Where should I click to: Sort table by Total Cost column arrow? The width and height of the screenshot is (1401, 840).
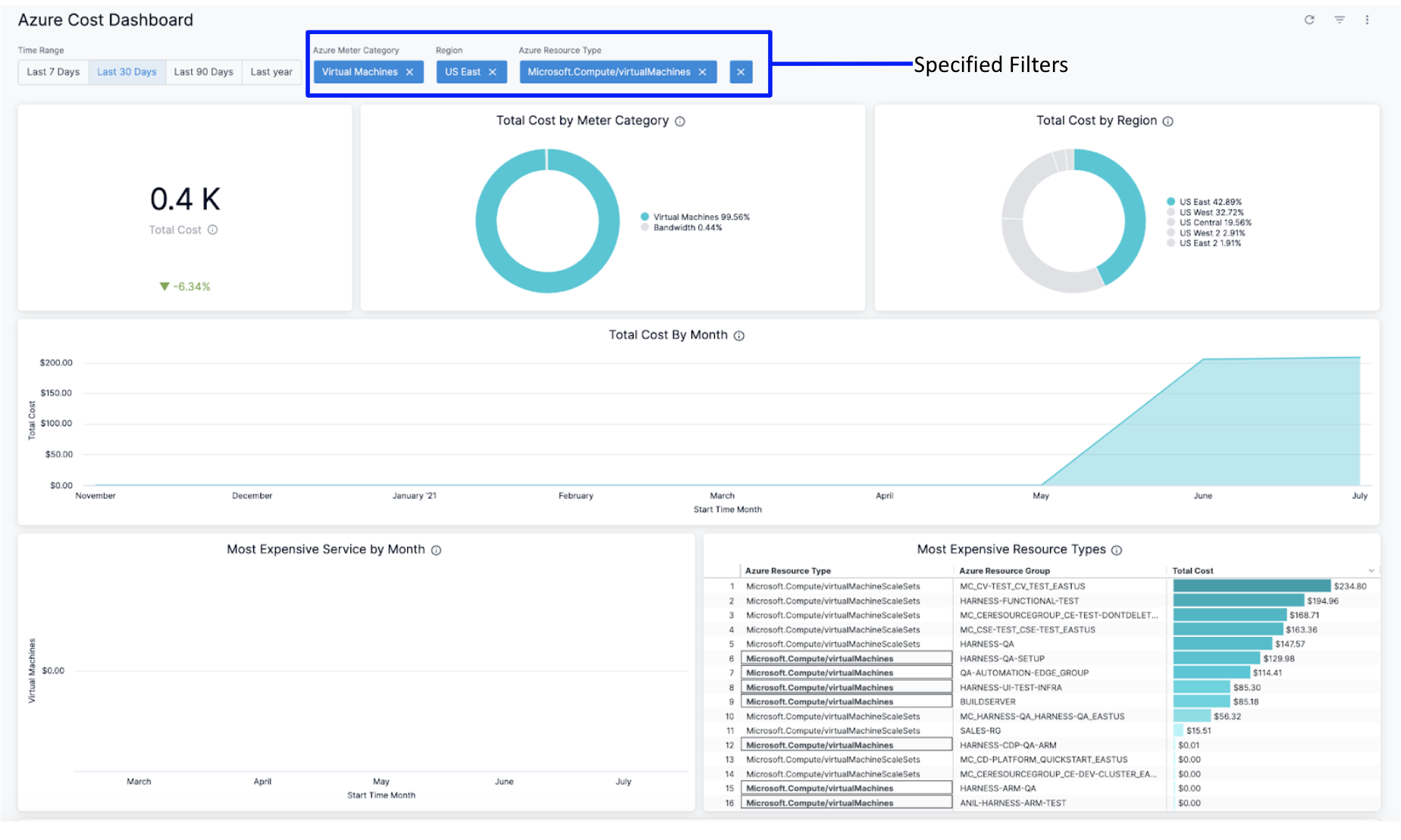tap(1371, 571)
